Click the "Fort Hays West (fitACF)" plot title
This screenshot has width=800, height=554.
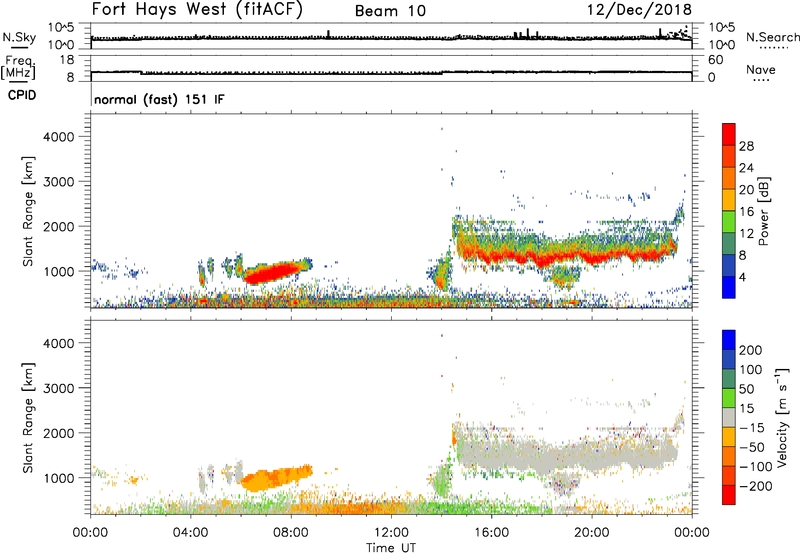tap(197, 9)
